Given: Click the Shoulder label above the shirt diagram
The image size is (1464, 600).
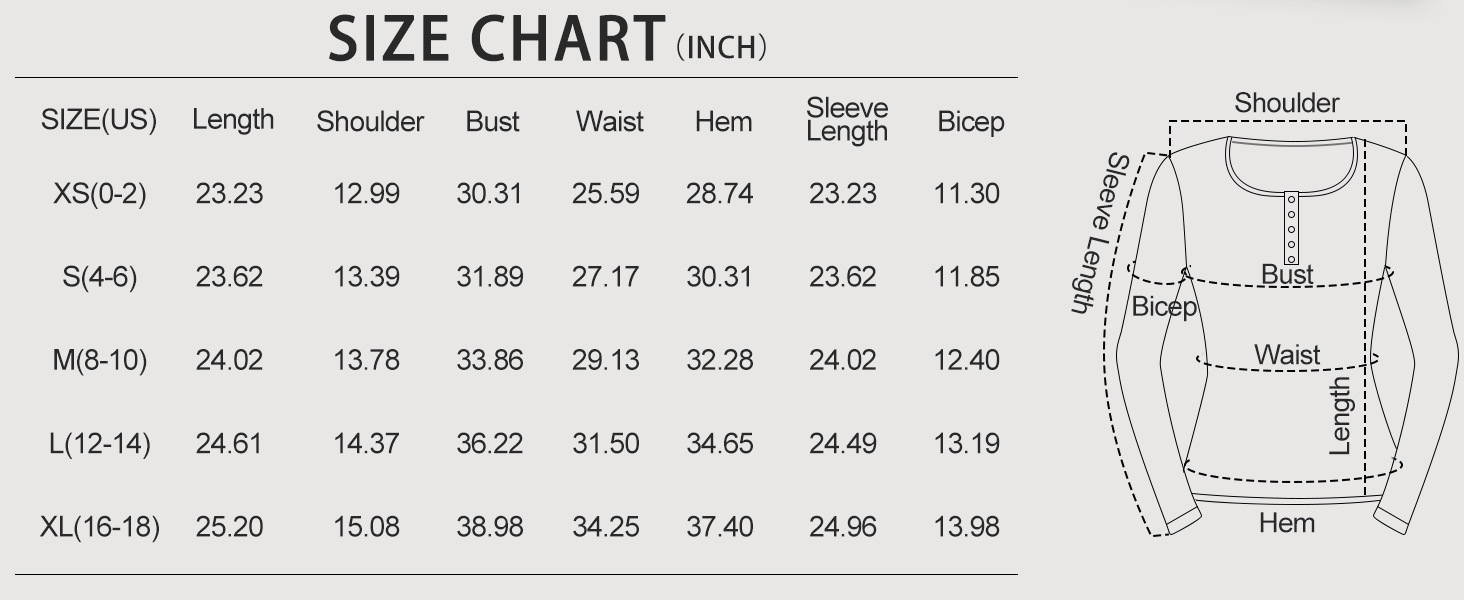Looking at the screenshot, I should 1286,103.
